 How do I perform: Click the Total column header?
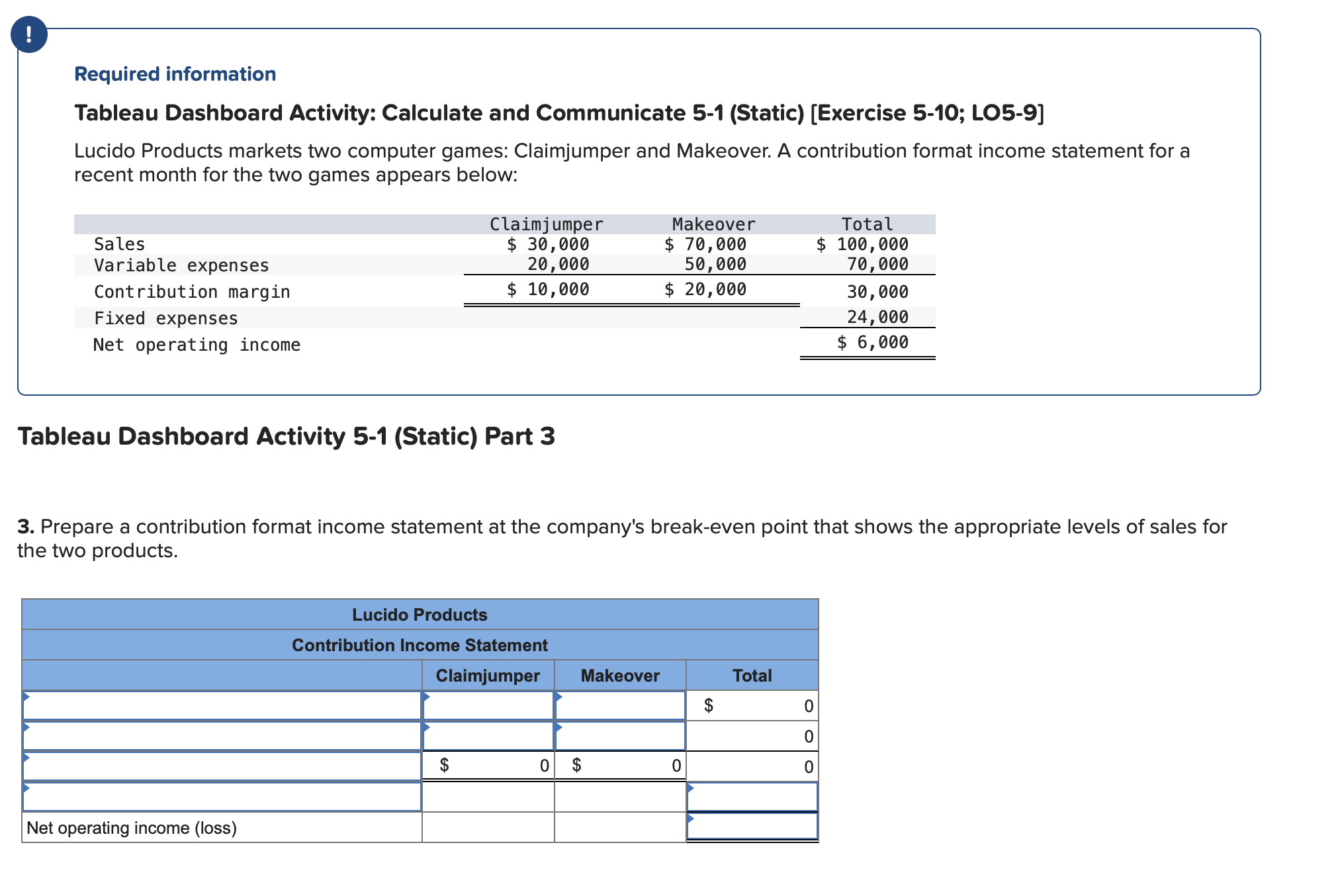coord(751,676)
